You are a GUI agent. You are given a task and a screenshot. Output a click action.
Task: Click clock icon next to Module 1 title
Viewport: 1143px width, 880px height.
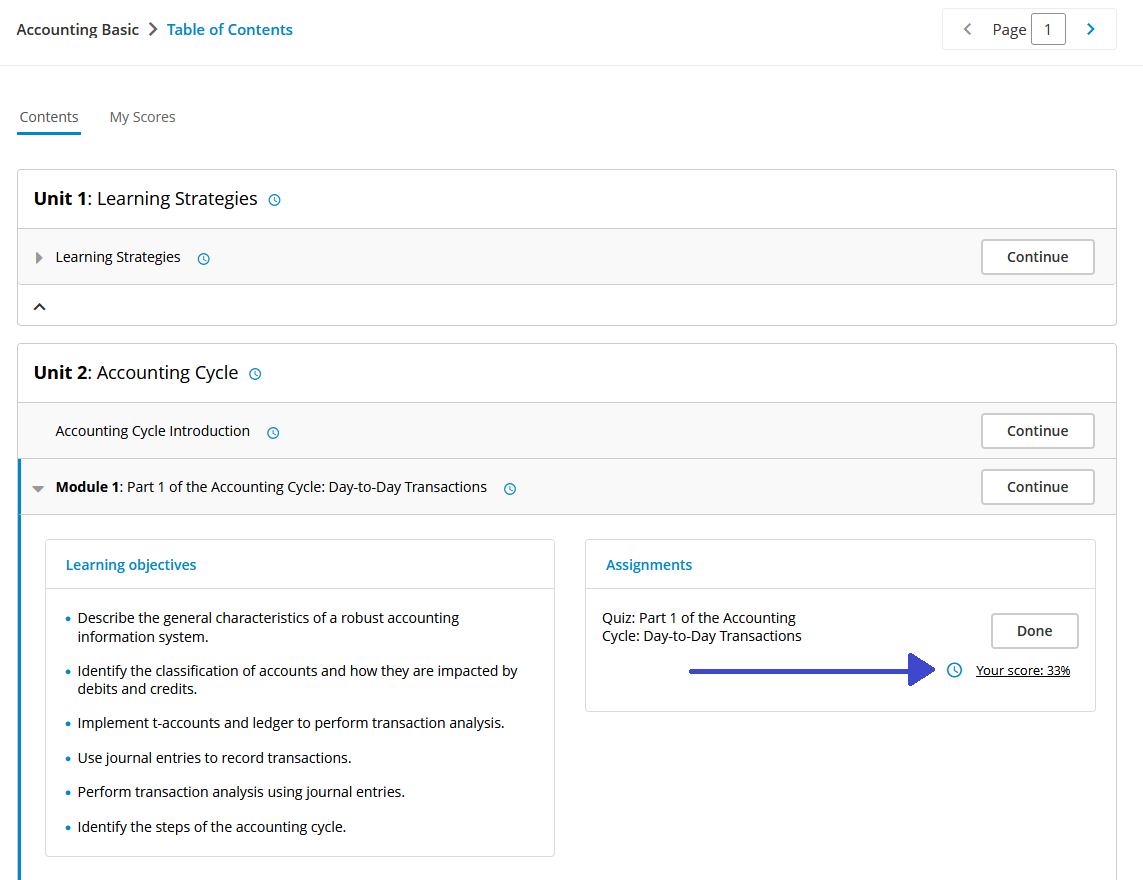click(x=510, y=489)
